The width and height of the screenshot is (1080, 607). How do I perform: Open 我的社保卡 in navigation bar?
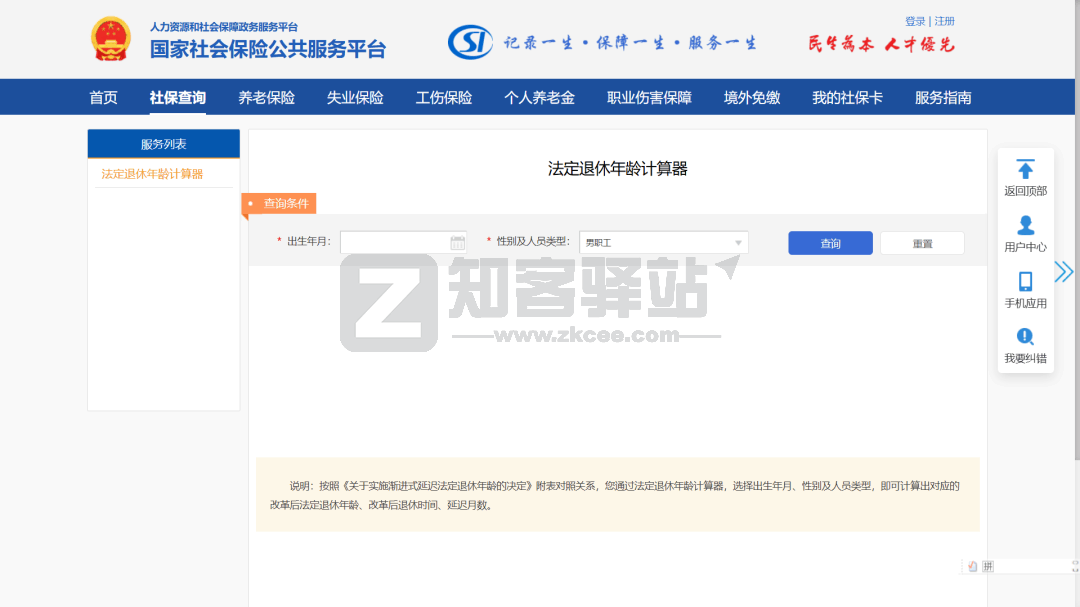[x=847, y=97]
